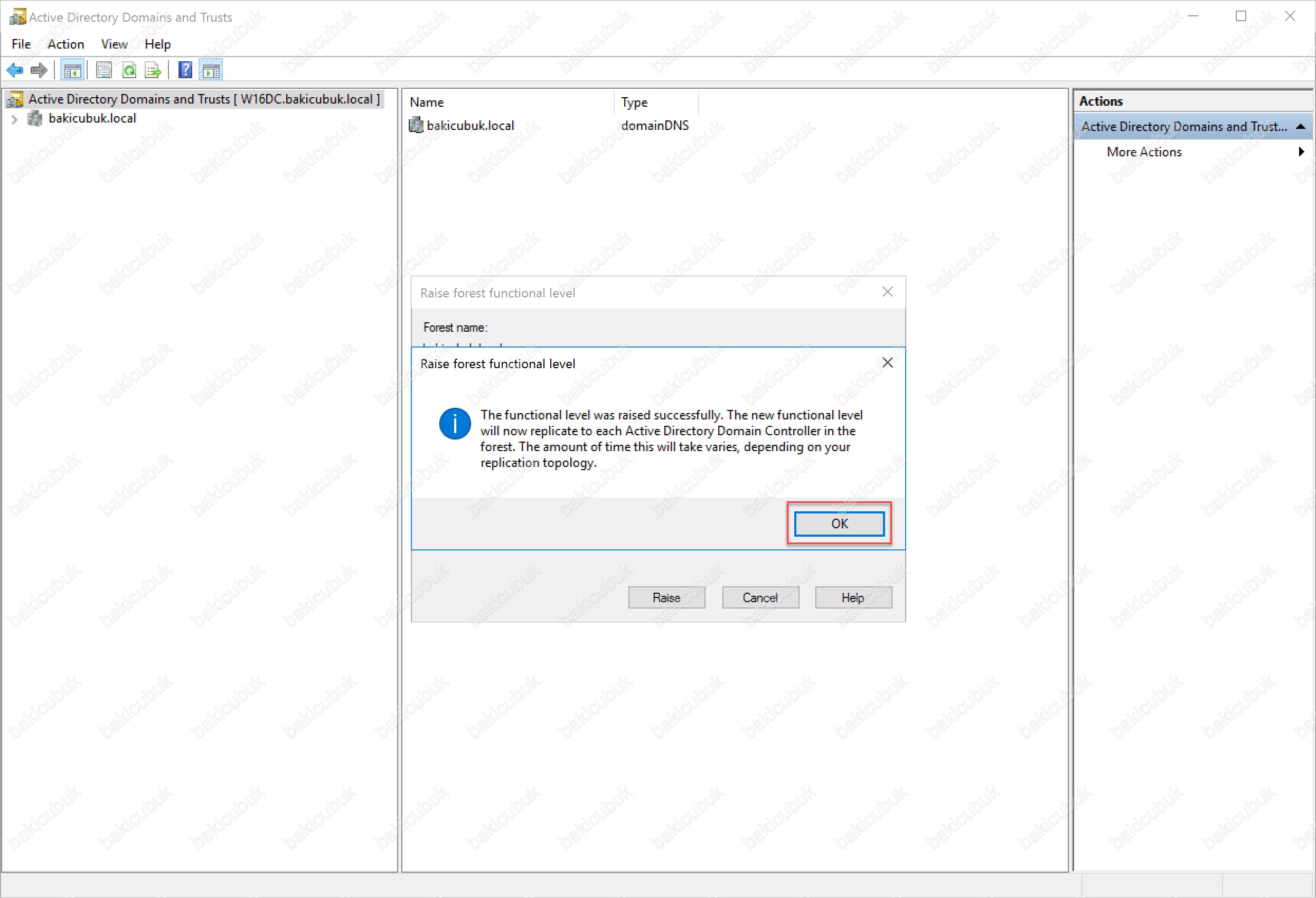
Task: Click the bakicubuk.local domain icon in list
Action: [x=416, y=125]
